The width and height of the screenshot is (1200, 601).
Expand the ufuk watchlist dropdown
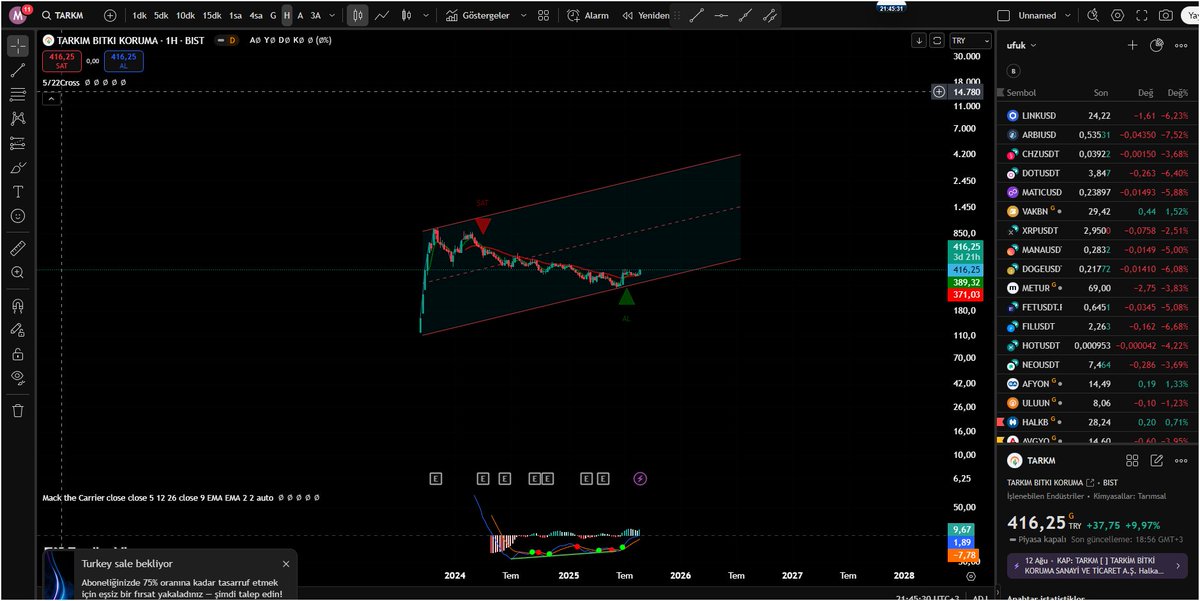tap(1021, 46)
